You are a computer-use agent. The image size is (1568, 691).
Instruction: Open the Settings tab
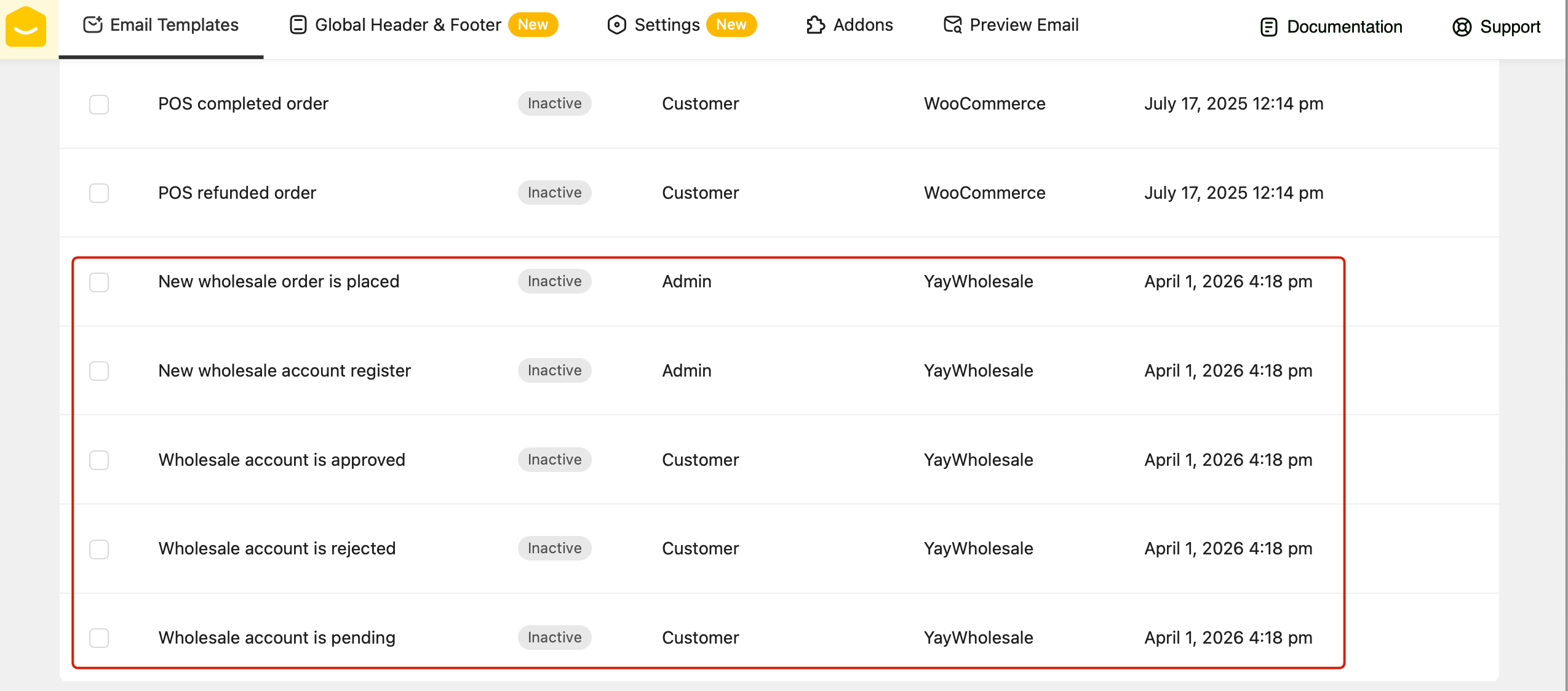pyautogui.click(x=667, y=25)
